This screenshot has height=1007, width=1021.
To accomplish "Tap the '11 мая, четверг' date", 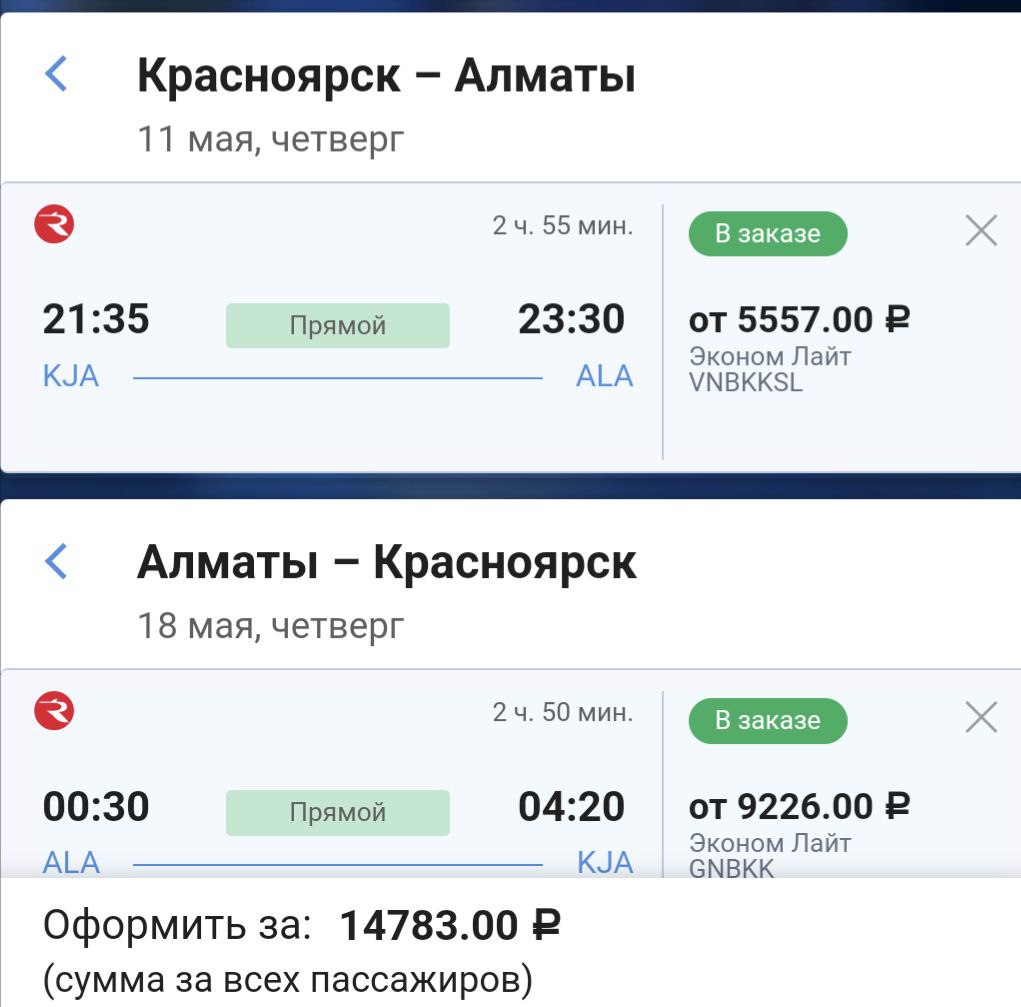I will point(271,139).
